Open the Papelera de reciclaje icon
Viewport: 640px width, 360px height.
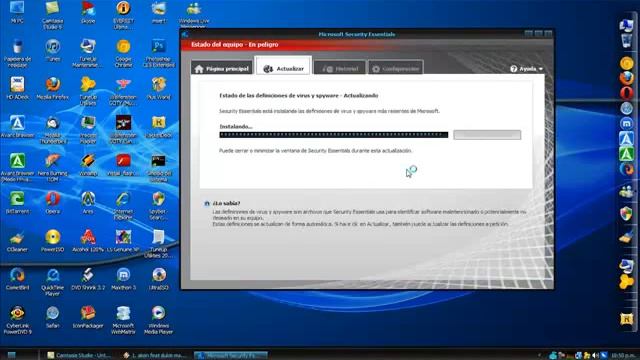[x=17, y=53]
